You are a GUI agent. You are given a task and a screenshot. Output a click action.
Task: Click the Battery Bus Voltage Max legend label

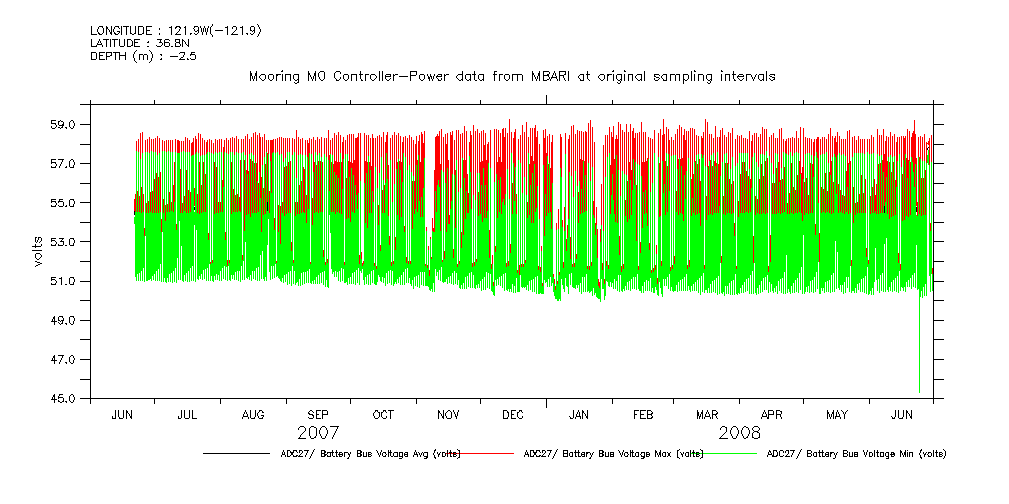tap(613, 454)
